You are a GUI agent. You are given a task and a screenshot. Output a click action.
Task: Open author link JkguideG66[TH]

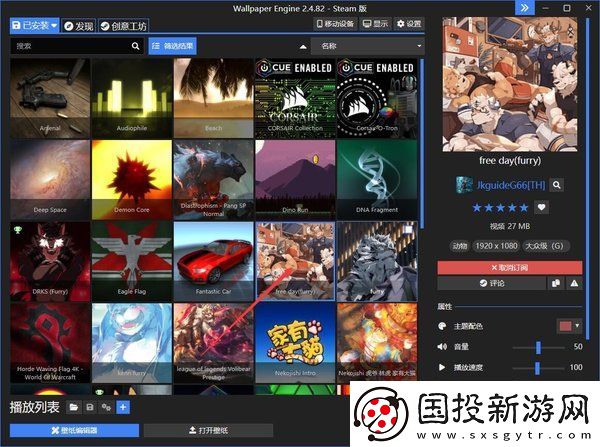click(510, 185)
